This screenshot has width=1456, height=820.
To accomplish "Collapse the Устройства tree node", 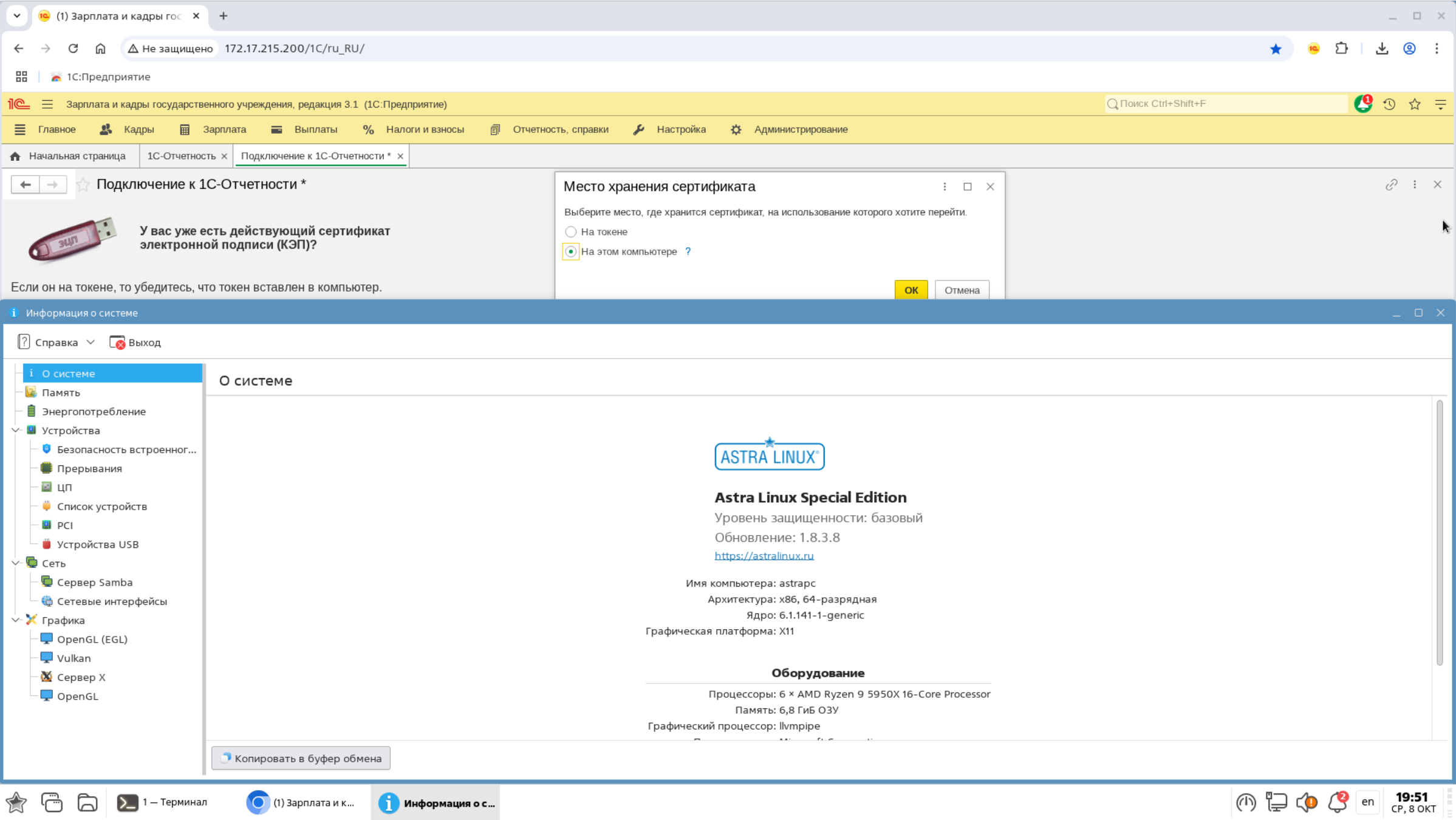I will coord(16,431).
